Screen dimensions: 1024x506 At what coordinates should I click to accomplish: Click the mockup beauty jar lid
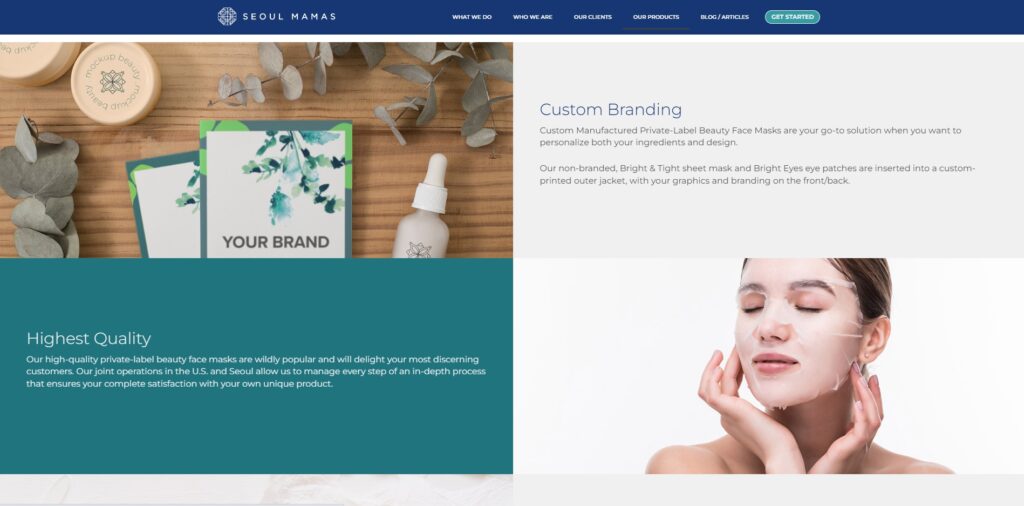116,84
